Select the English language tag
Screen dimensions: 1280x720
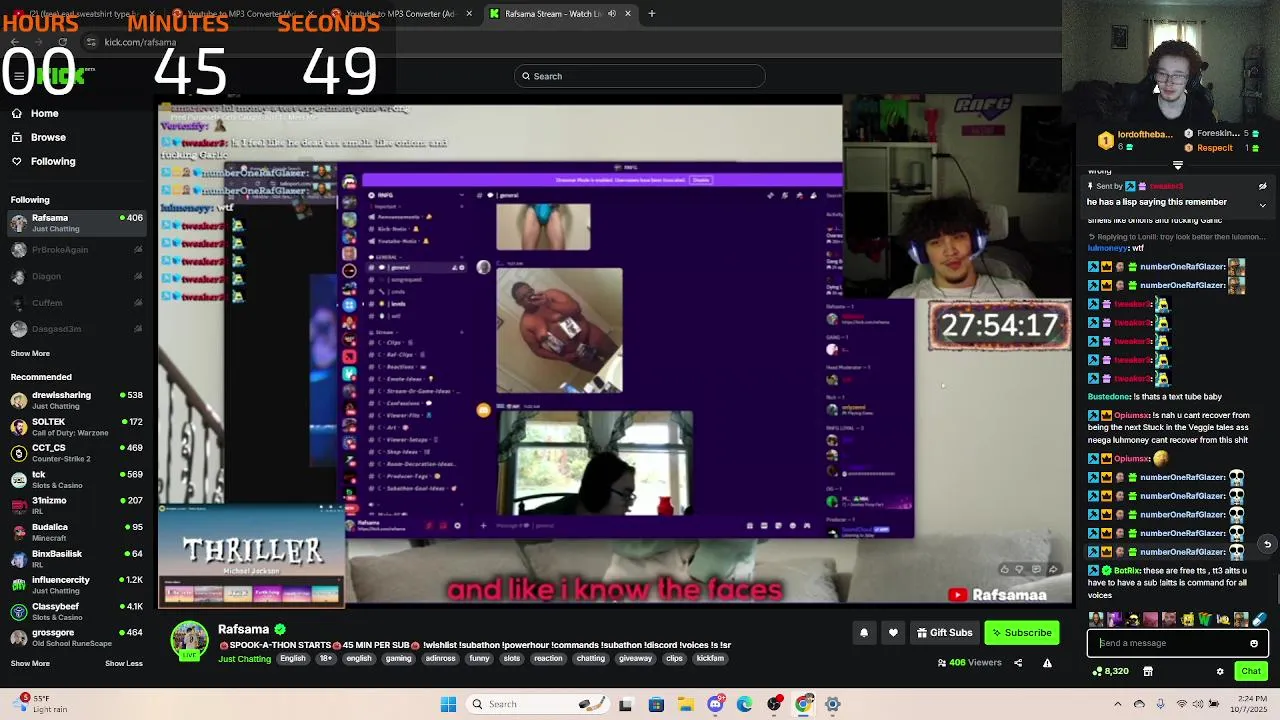point(293,659)
